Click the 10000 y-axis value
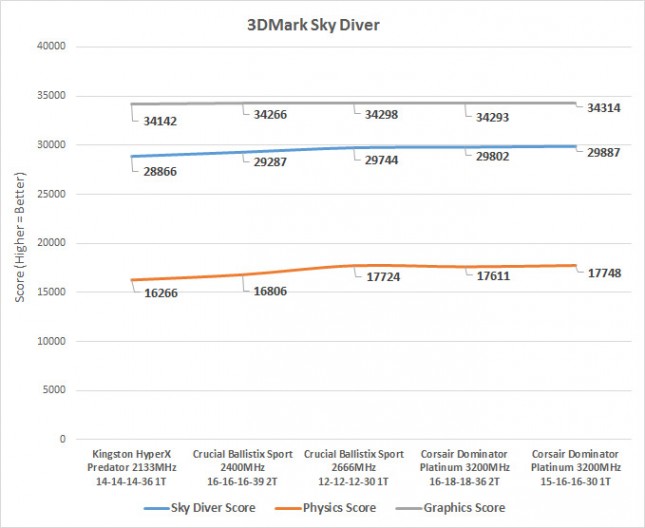Viewport: 645px width, 528px height. (x=51, y=341)
